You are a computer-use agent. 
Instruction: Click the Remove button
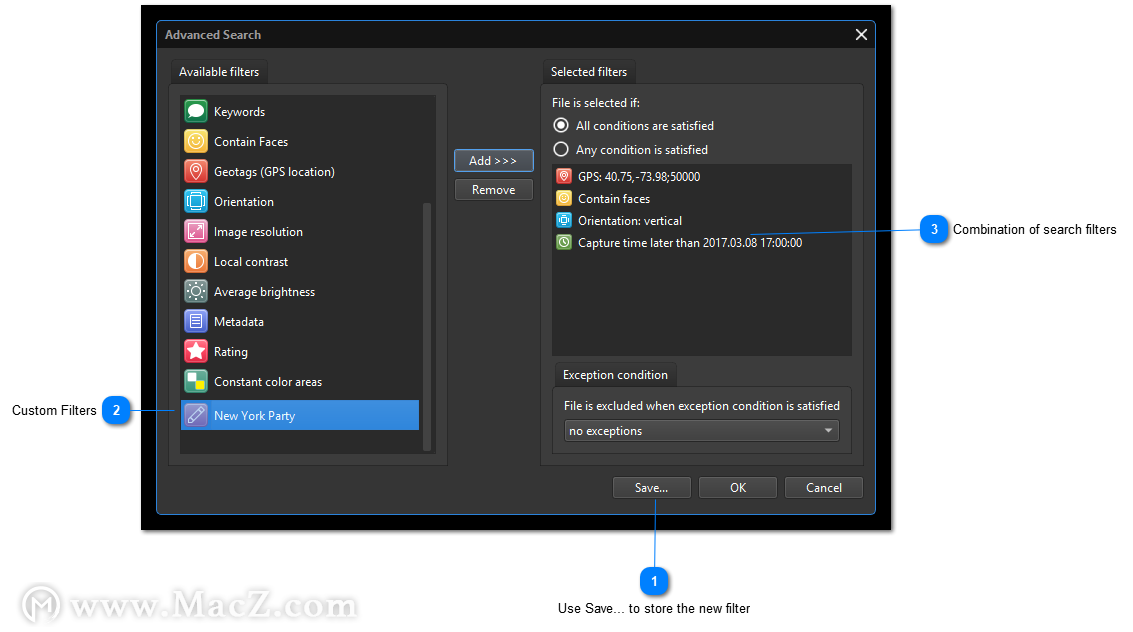coord(494,189)
